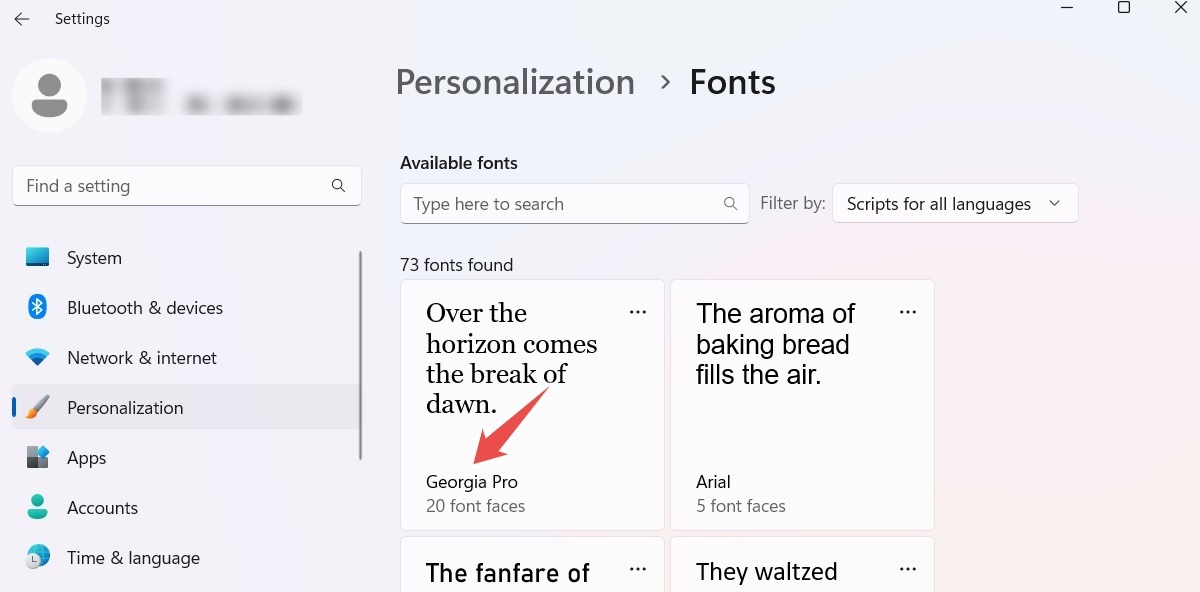This screenshot has width=1200, height=592.
Task: Click the Accounts person icon
Action: click(37, 507)
